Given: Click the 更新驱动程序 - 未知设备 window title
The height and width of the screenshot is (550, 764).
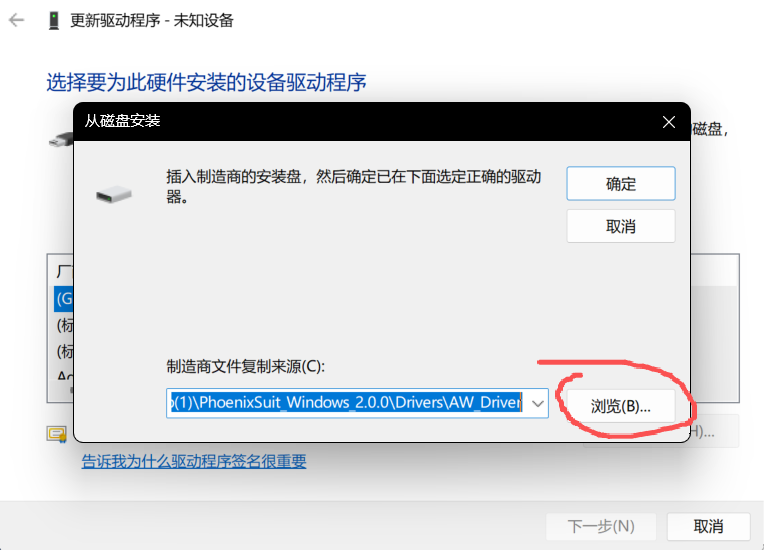Looking at the screenshot, I should pos(152,20).
